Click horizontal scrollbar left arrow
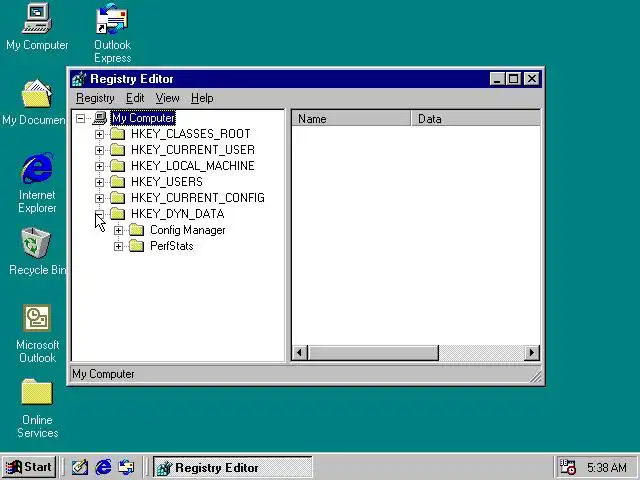This screenshot has width=640, height=480. [300, 353]
